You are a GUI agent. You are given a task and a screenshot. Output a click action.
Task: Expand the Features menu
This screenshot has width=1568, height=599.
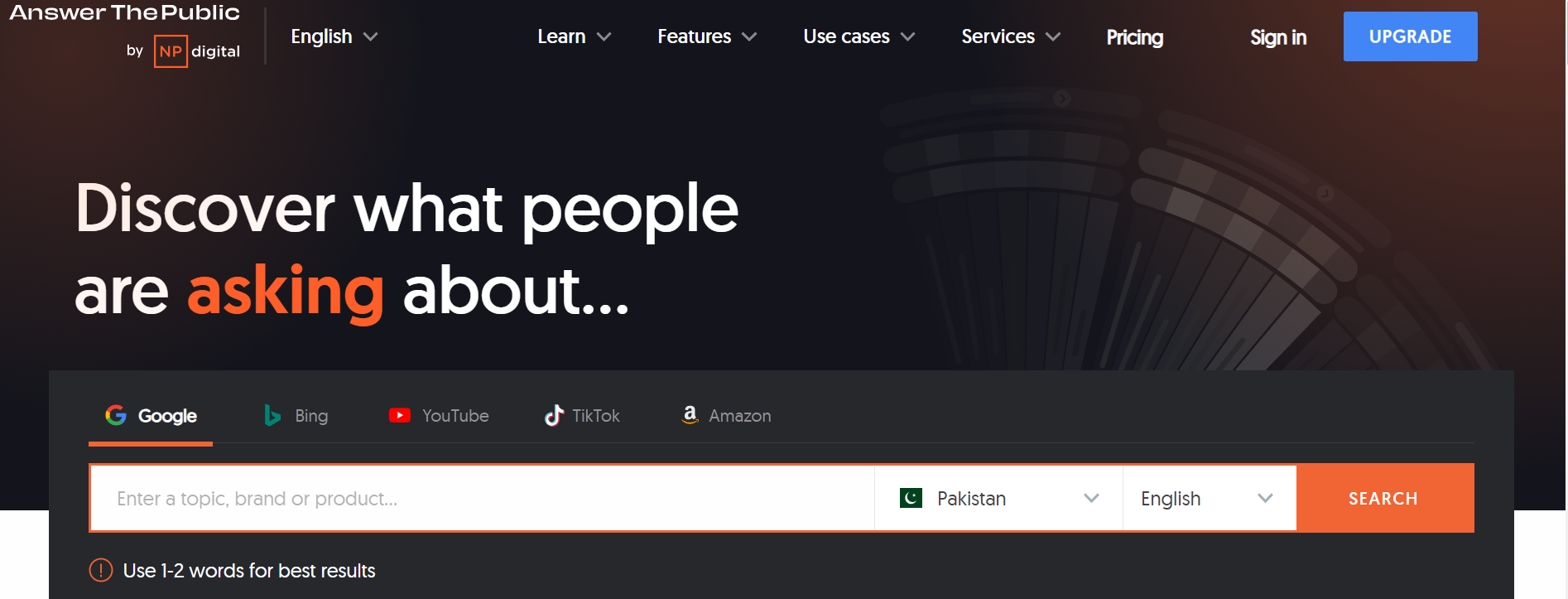[x=707, y=36]
